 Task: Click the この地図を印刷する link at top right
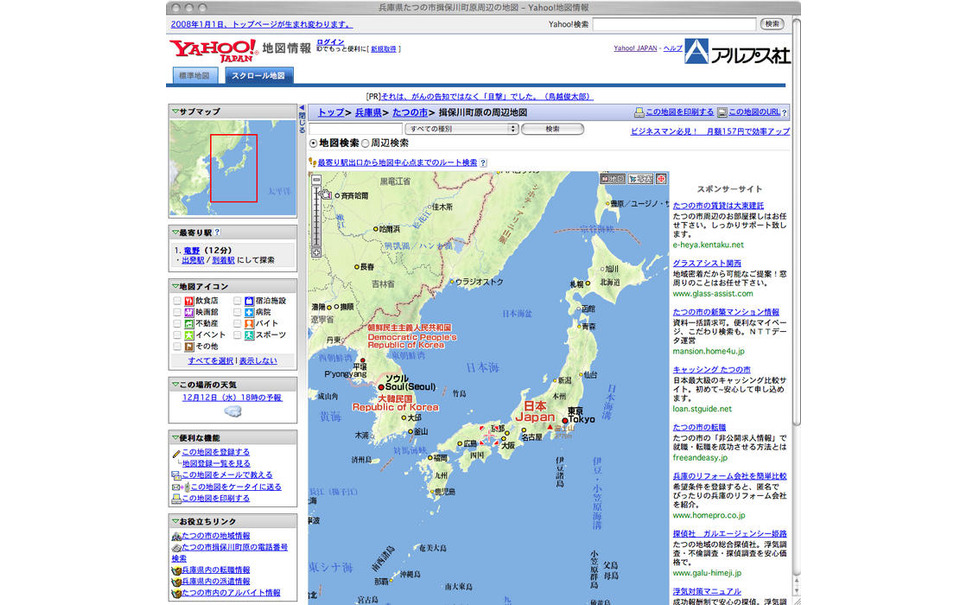click(679, 113)
